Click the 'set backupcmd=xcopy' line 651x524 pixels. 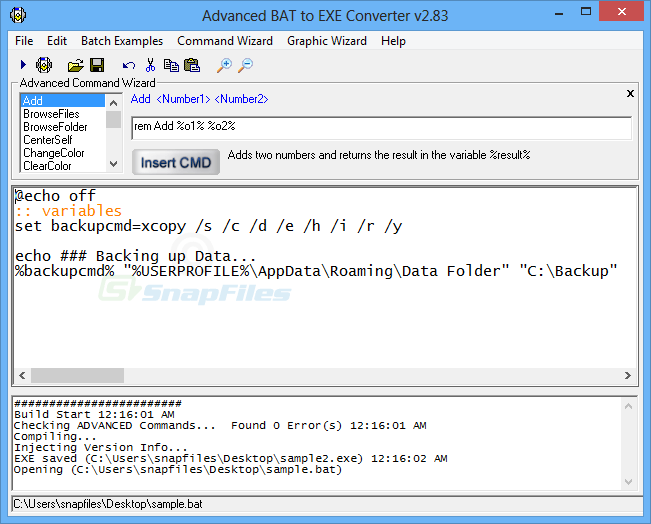tap(208, 226)
